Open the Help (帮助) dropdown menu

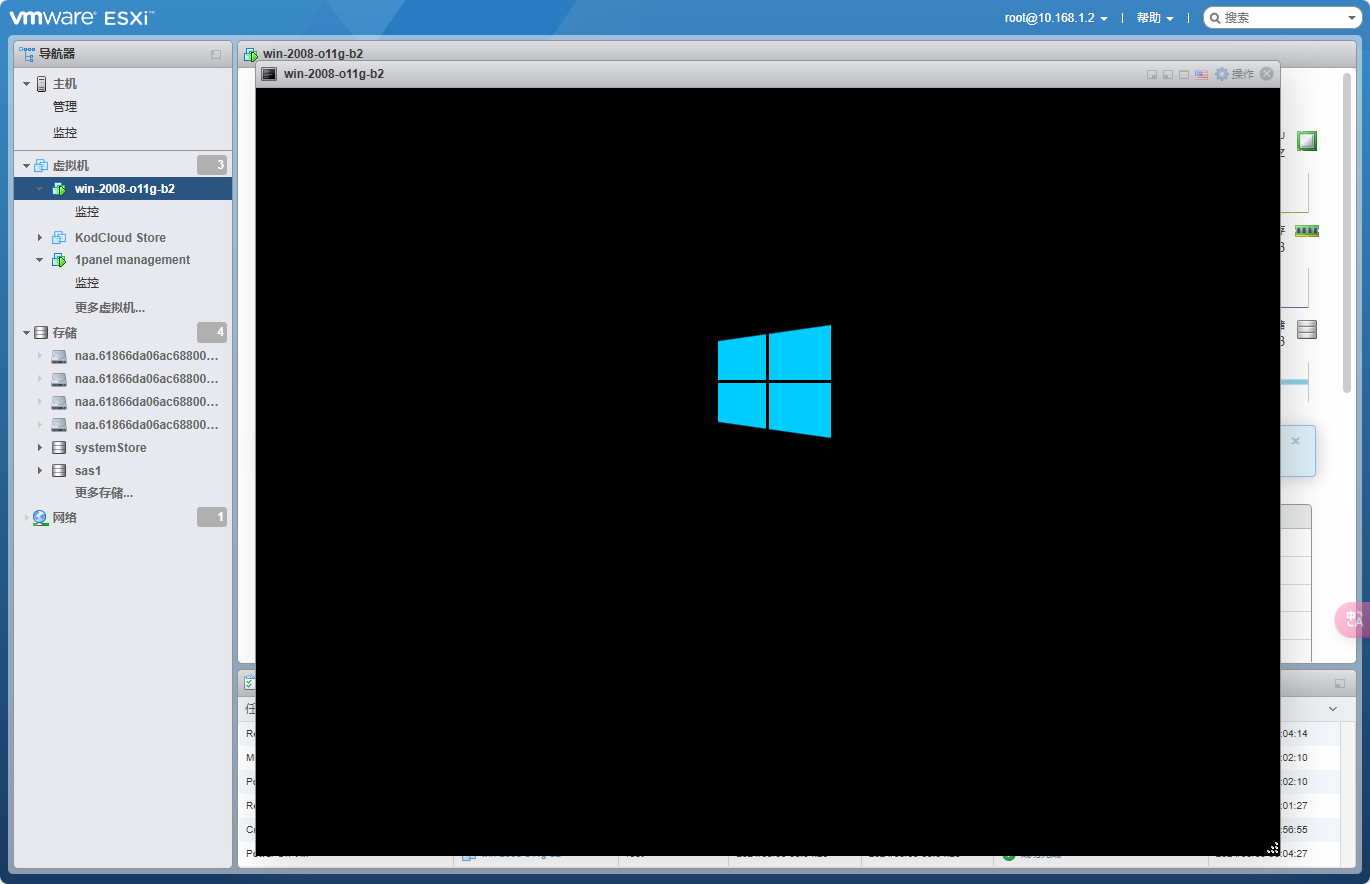click(1155, 18)
